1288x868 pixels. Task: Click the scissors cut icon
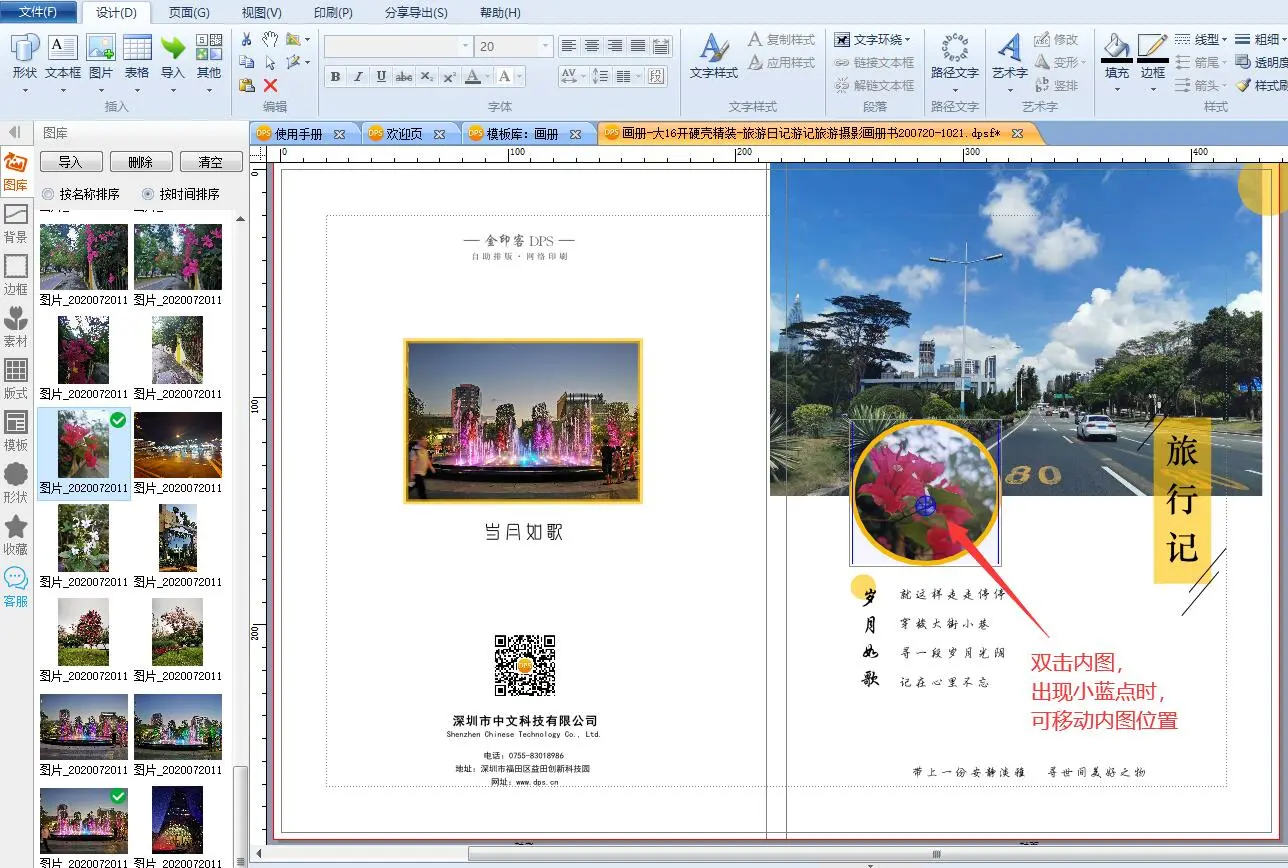coord(247,39)
